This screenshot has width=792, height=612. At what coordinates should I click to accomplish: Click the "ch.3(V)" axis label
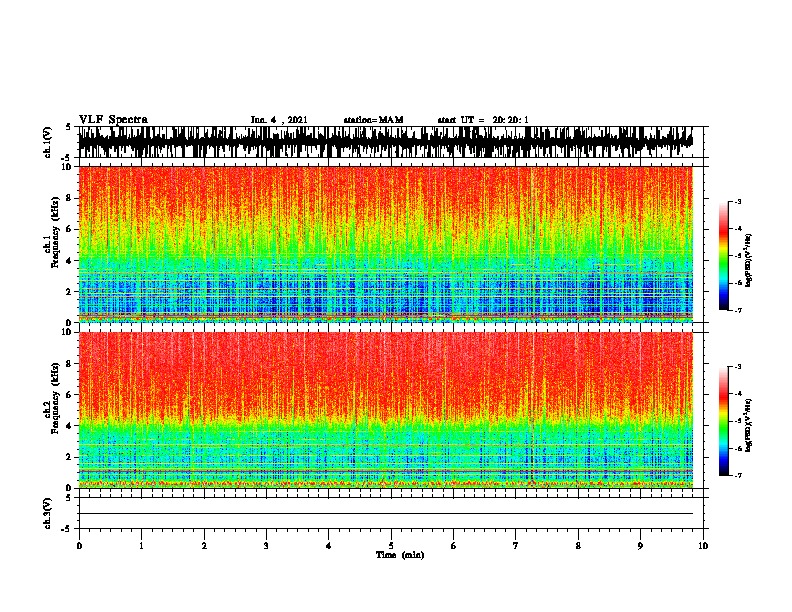coord(48,513)
